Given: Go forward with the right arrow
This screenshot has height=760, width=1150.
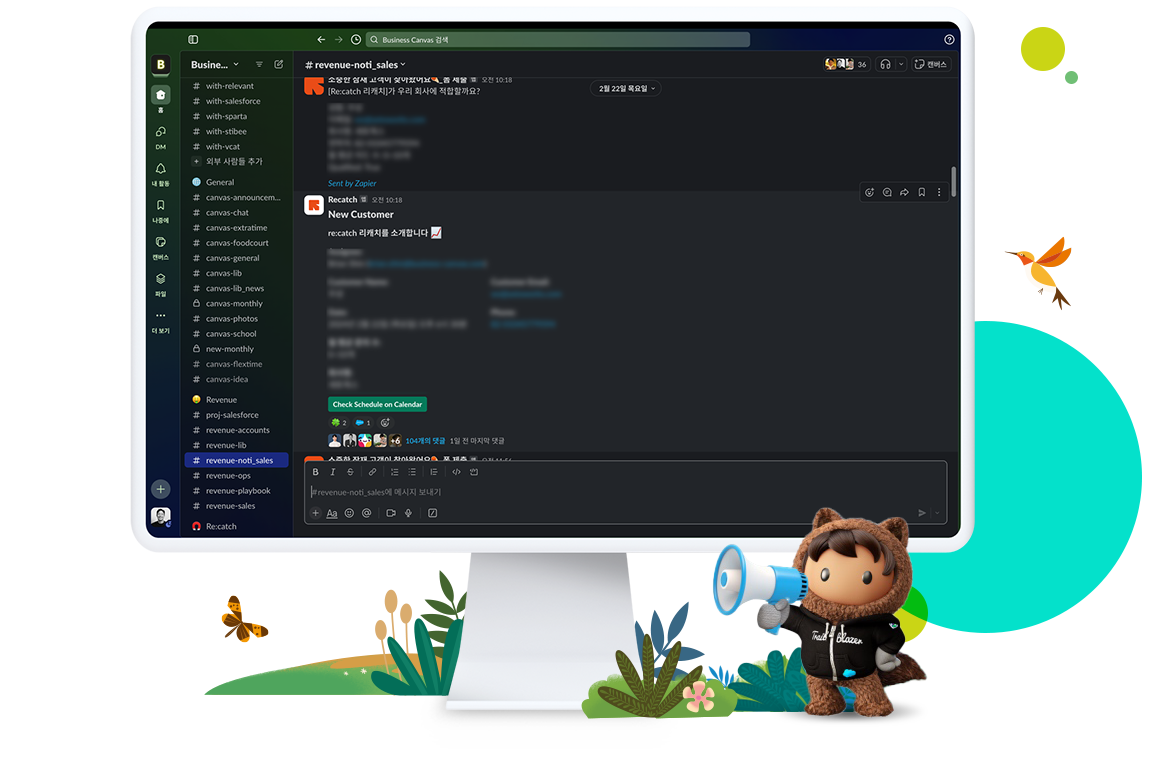Looking at the screenshot, I should tap(338, 40).
